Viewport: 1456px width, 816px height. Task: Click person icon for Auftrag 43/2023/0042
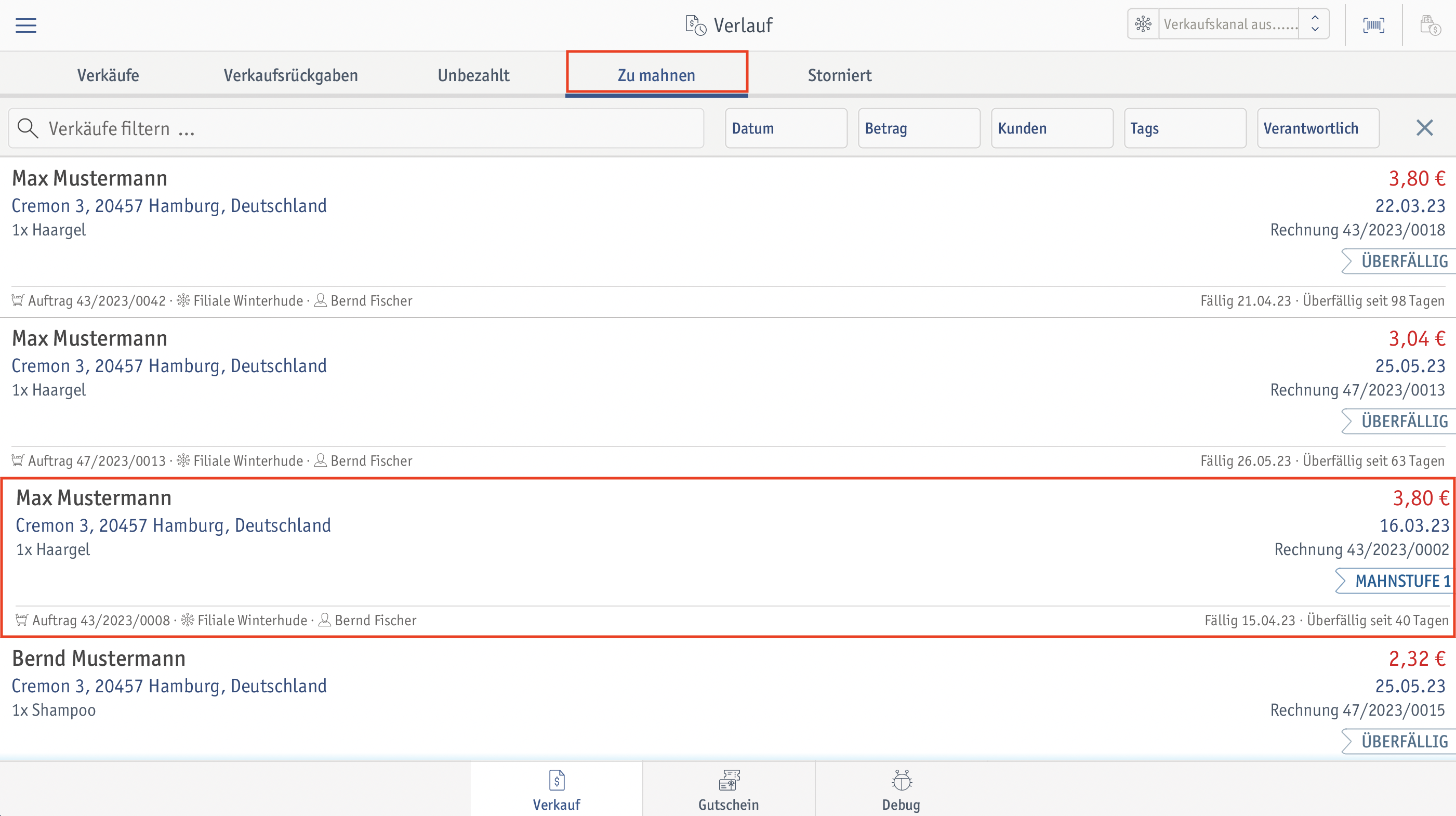click(321, 300)
